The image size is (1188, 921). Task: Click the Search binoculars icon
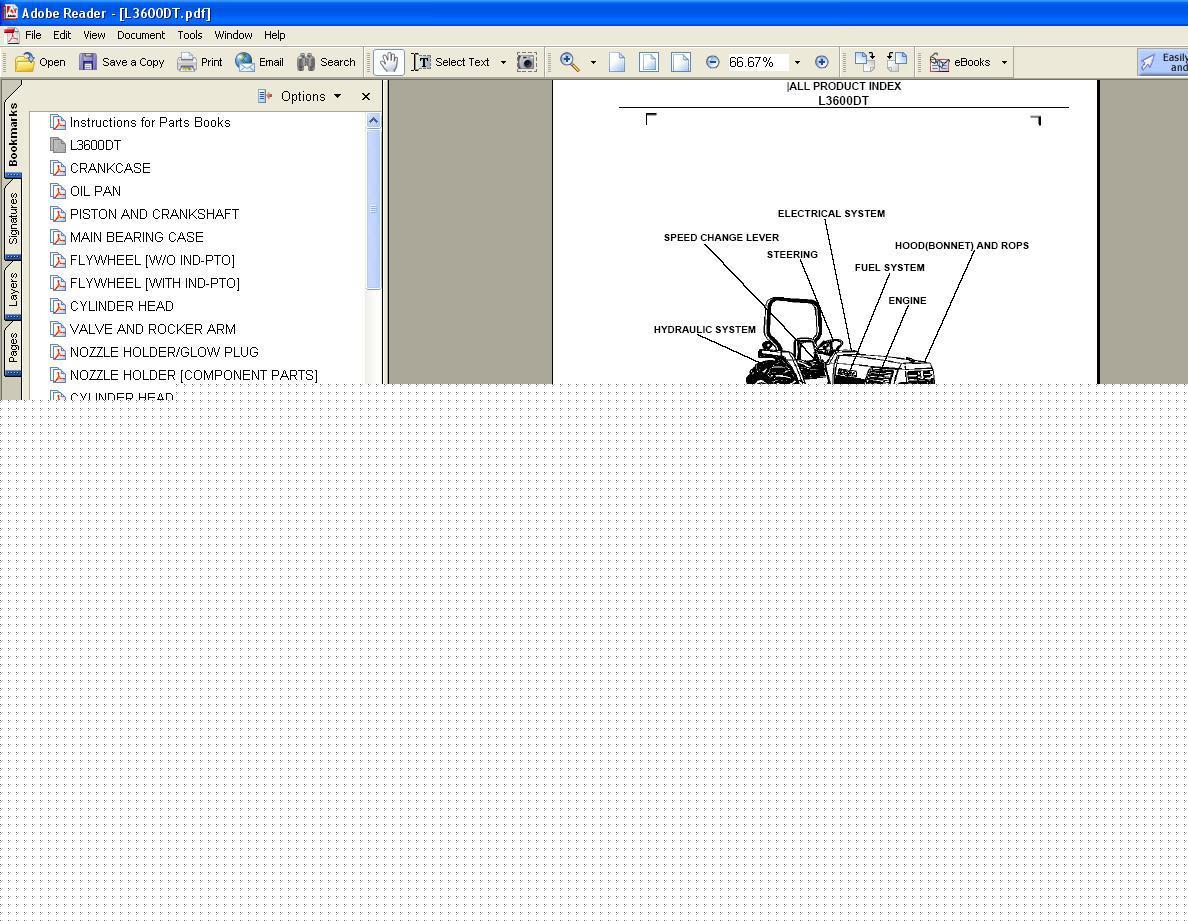306,62
